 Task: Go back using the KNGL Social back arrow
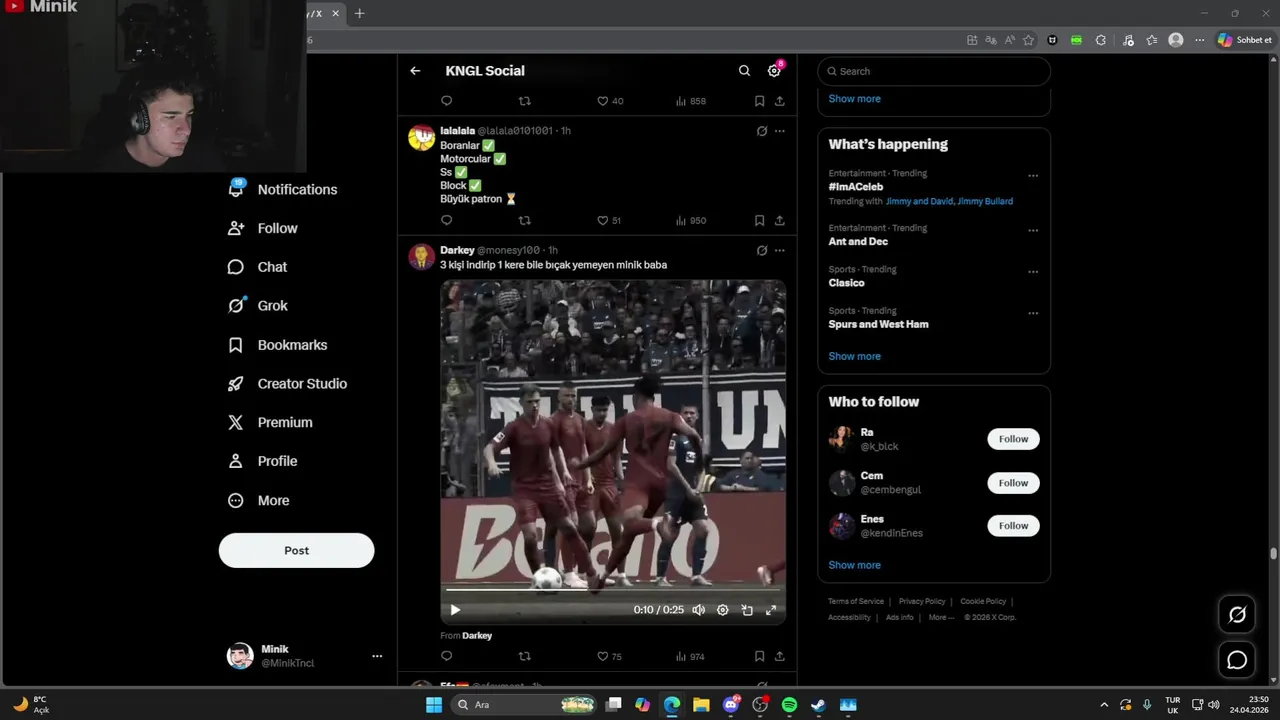415,71
